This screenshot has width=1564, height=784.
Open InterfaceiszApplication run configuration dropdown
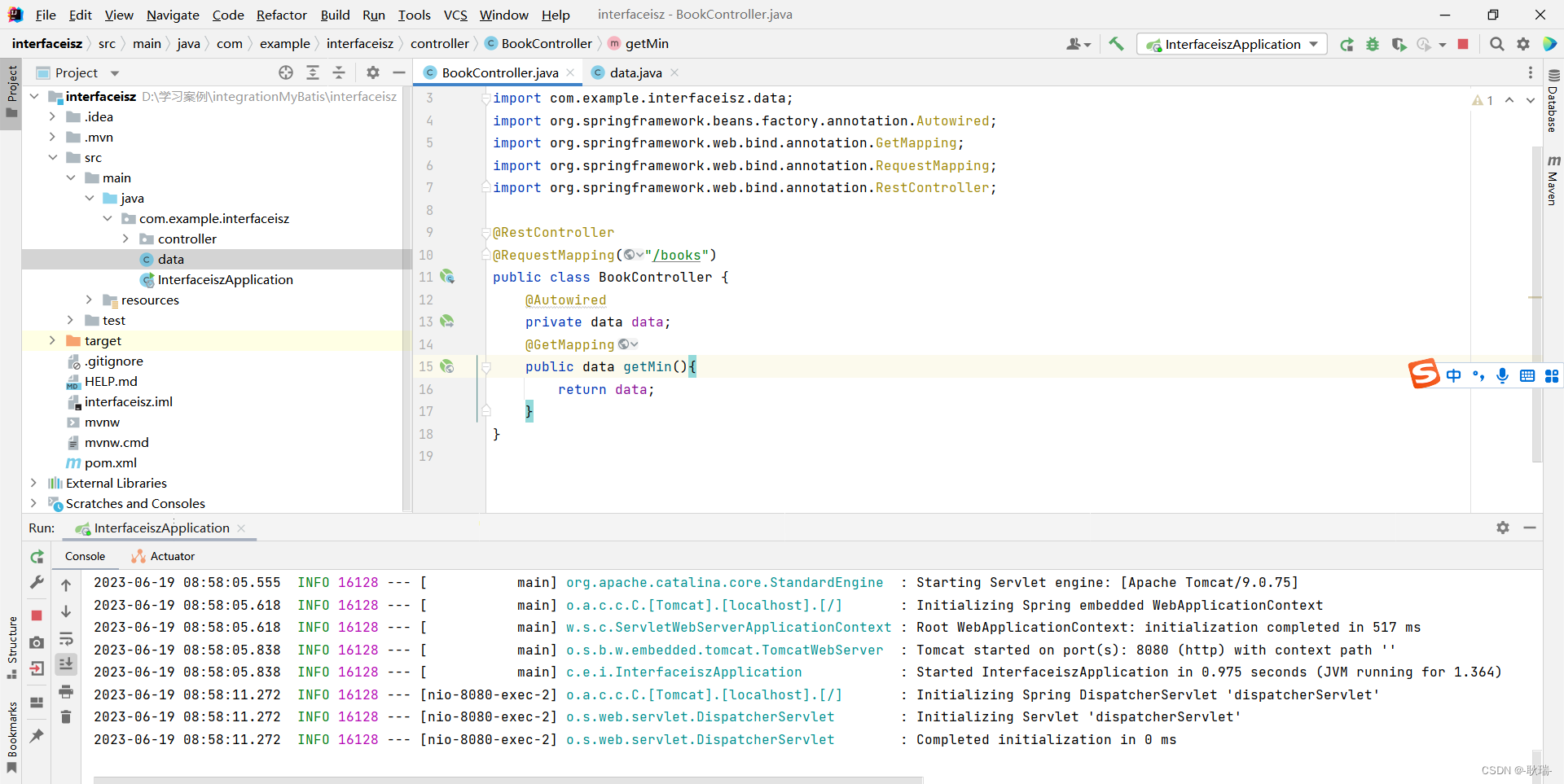tap(1232, 44)
